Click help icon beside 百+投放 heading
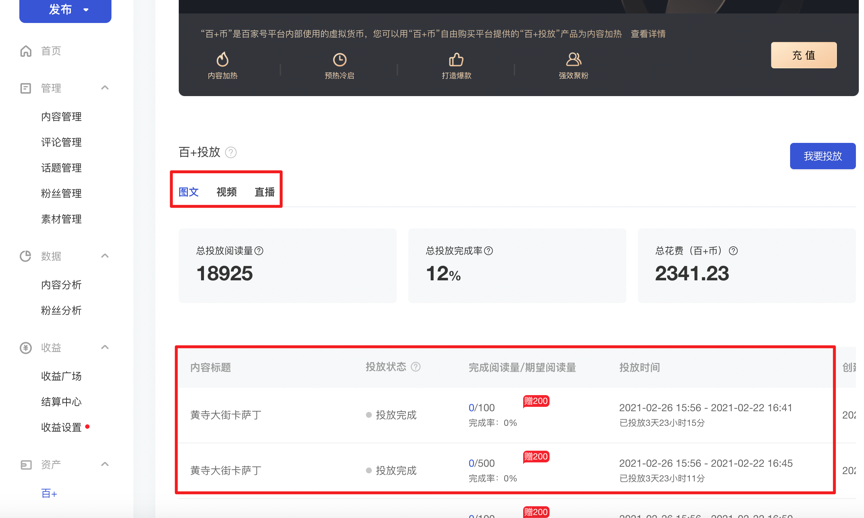Image resolution: width=864 pixels, height=518 pixels. 231,152
